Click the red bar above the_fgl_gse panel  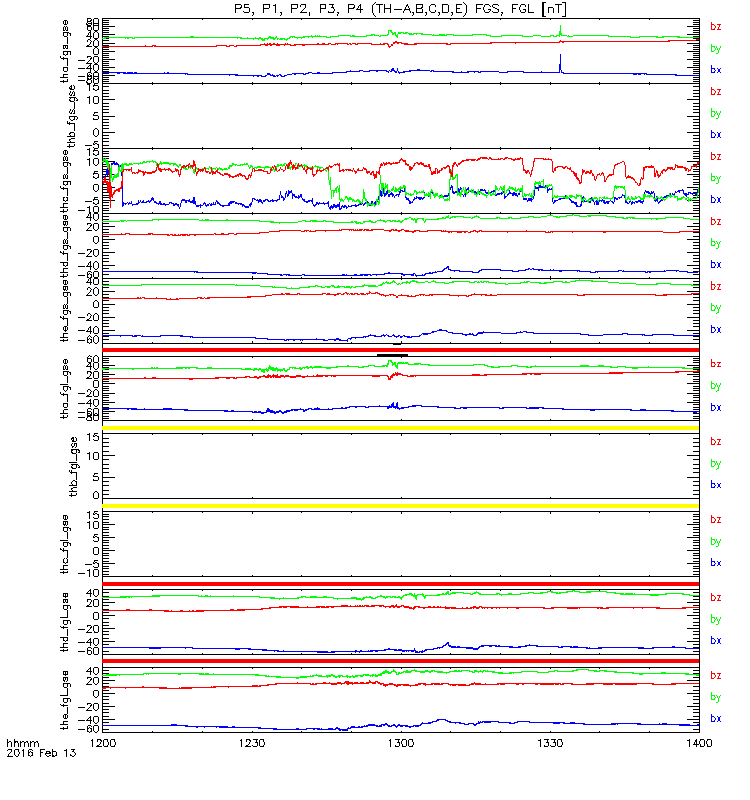tap(401, 661)
